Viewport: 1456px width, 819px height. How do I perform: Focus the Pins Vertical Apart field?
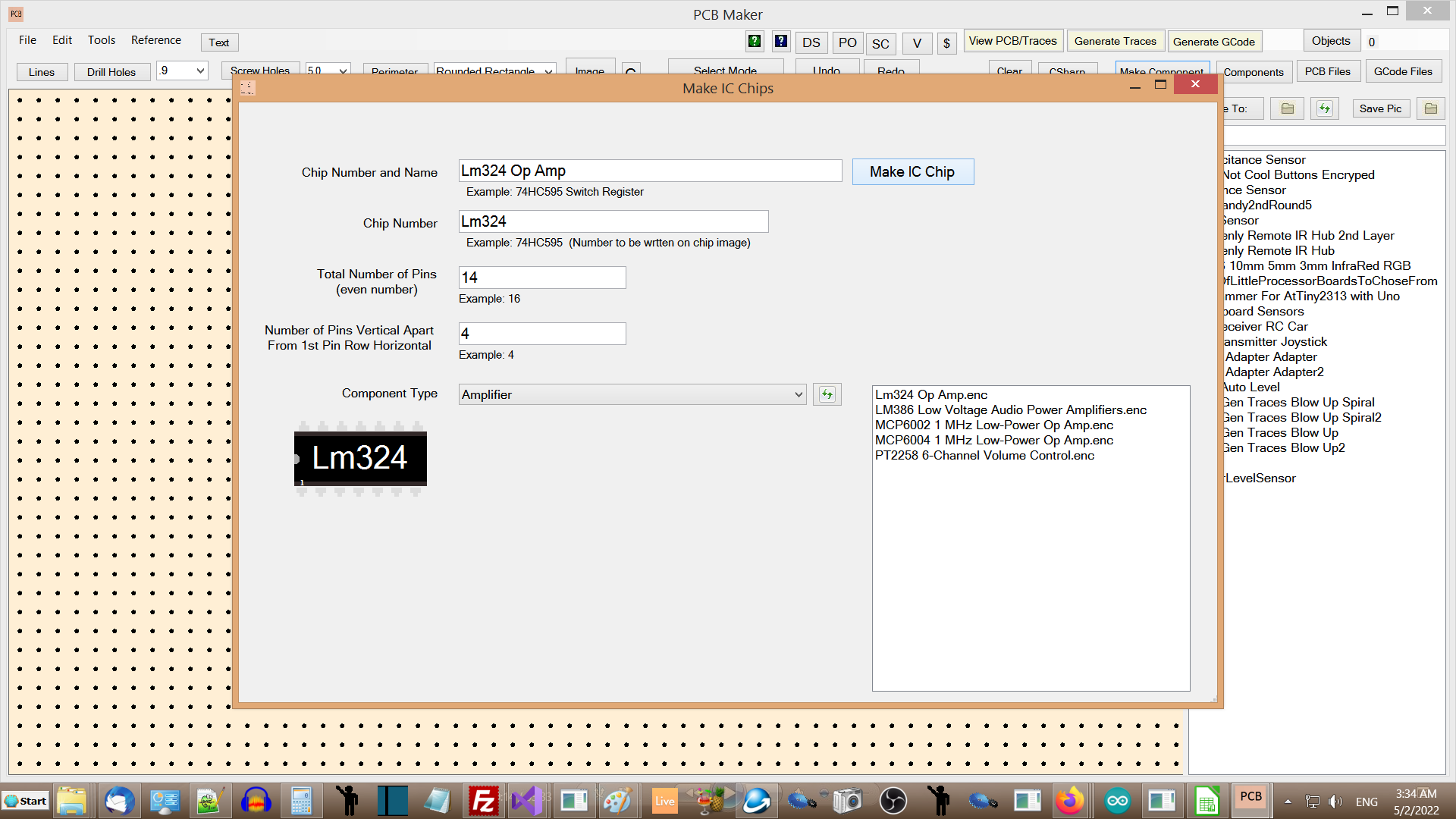(542, 334)
